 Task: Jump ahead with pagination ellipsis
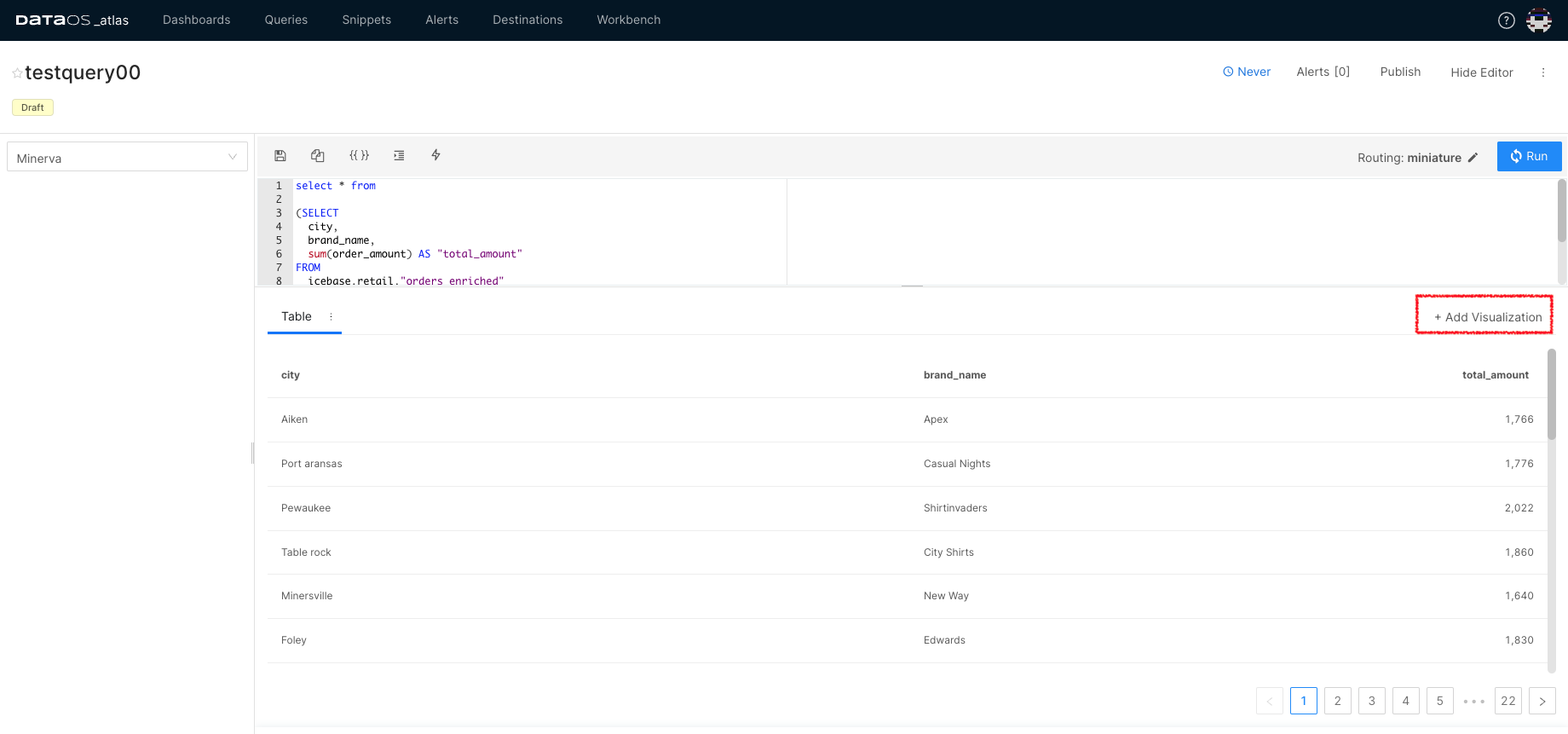click(x=1474, y=701)
